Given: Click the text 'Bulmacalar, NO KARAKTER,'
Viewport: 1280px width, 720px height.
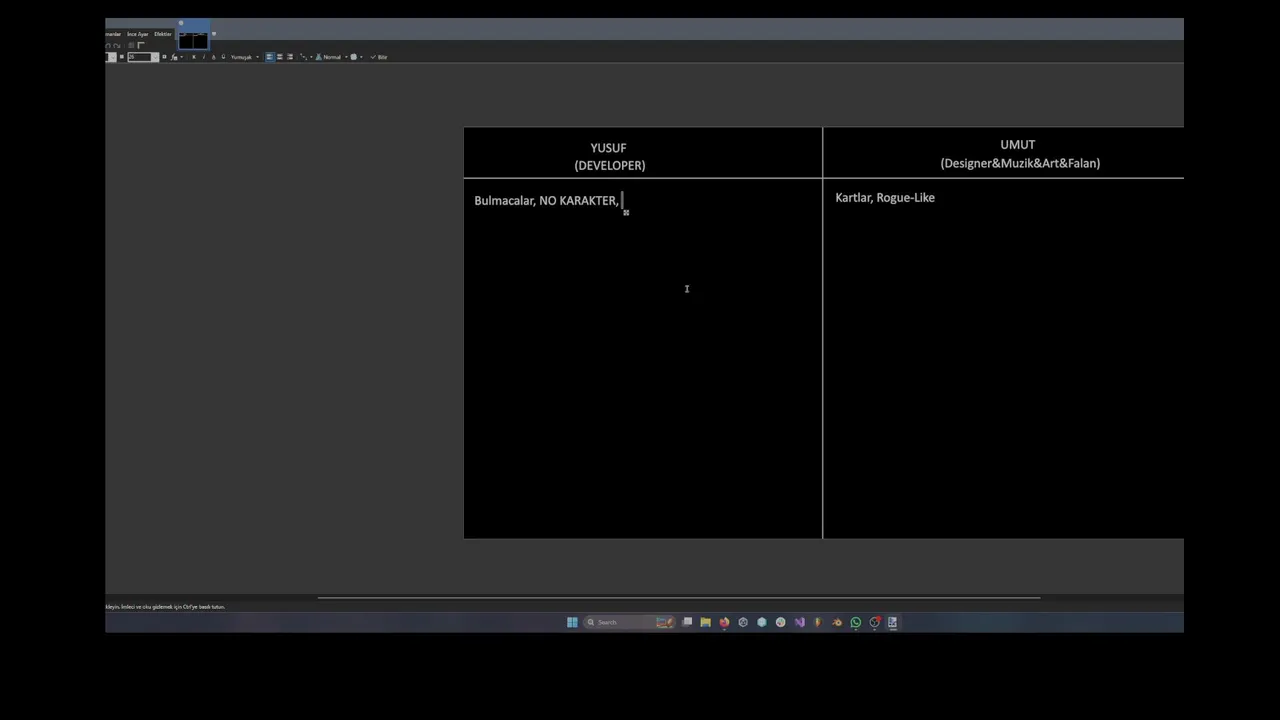Looking at the screenshot, I should pyautogui.click(x=546, y=201).
